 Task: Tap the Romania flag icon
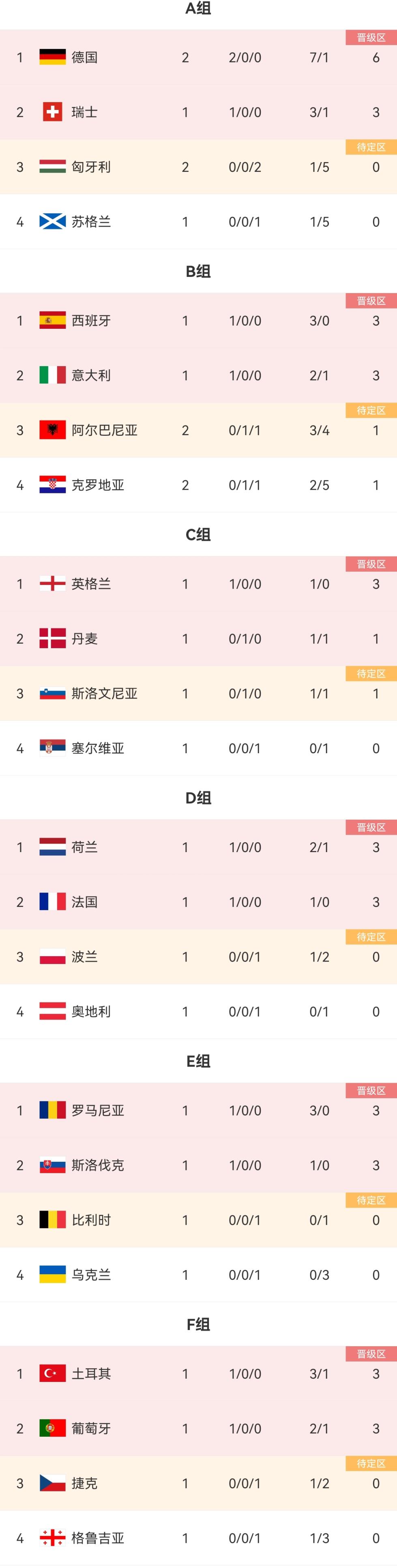[x=52, y=1110]
